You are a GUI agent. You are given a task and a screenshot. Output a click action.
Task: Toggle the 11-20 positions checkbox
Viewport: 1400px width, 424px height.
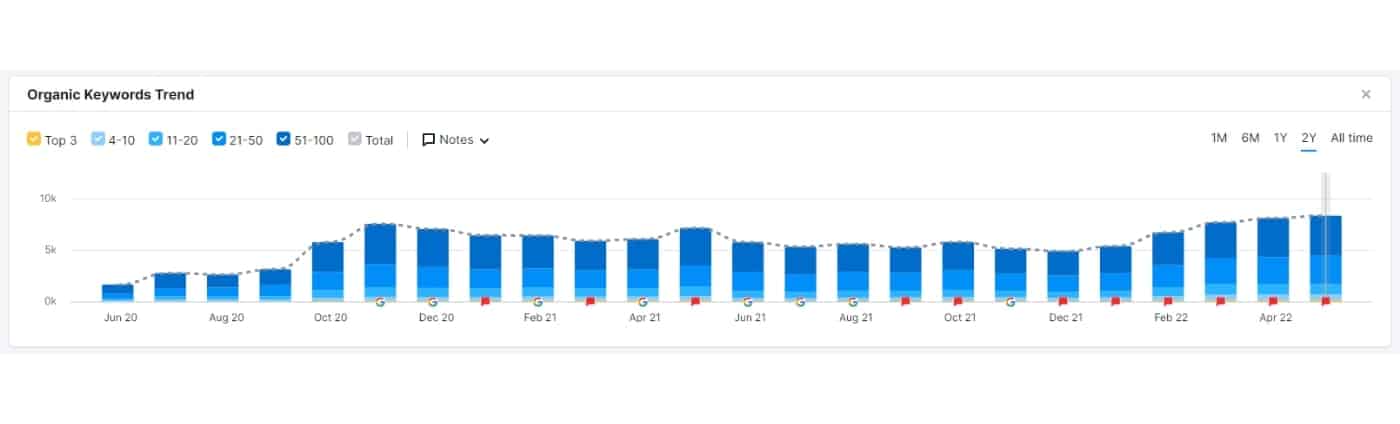pos(155,140)
